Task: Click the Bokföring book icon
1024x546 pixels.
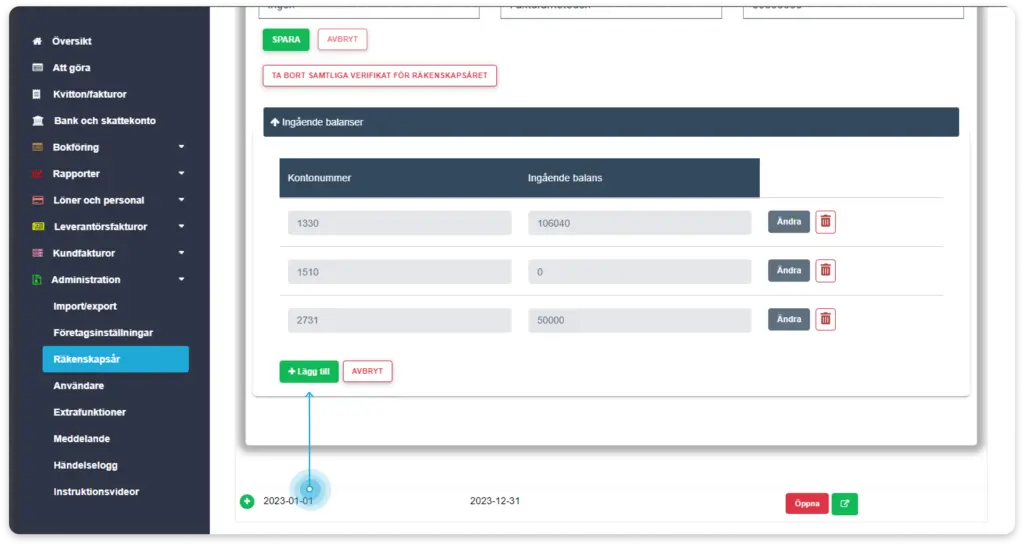Action: click(37, 147)
